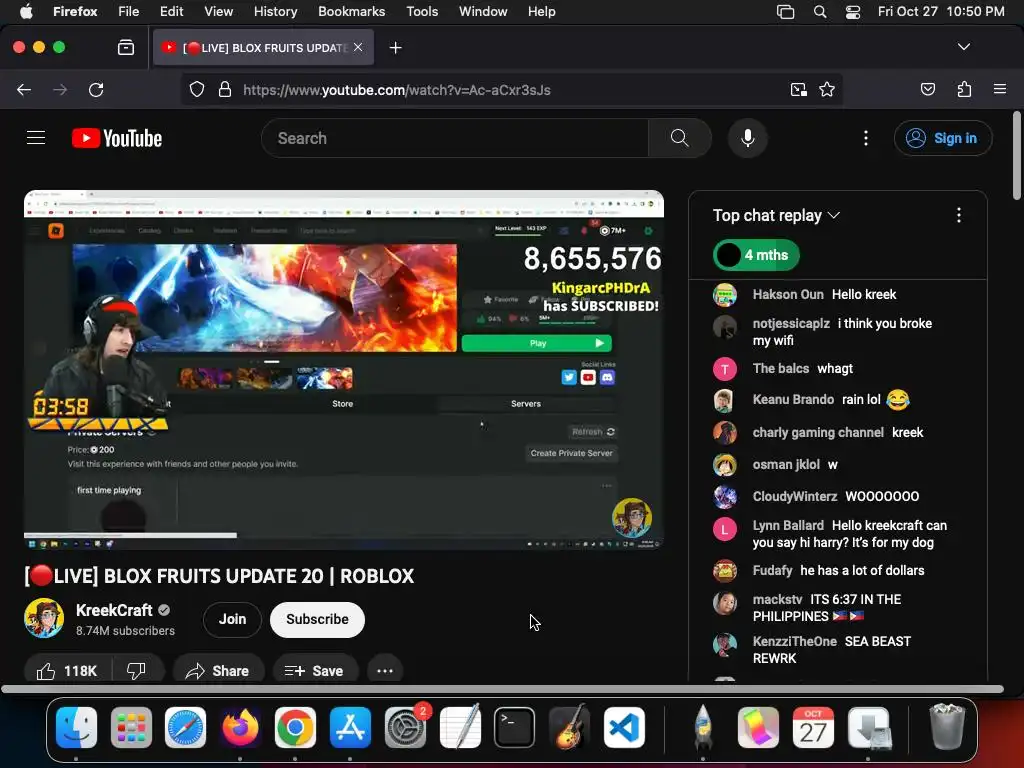
Task: Select notjessicaplz chat message
Action: click(842, 332)
